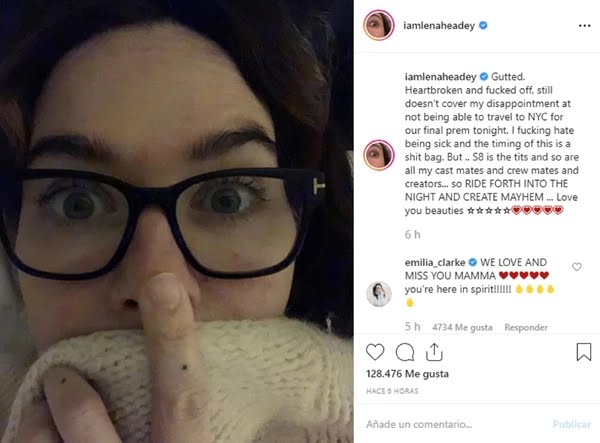Click verified badge next to emilia_clarke

(x=473, y=262)
